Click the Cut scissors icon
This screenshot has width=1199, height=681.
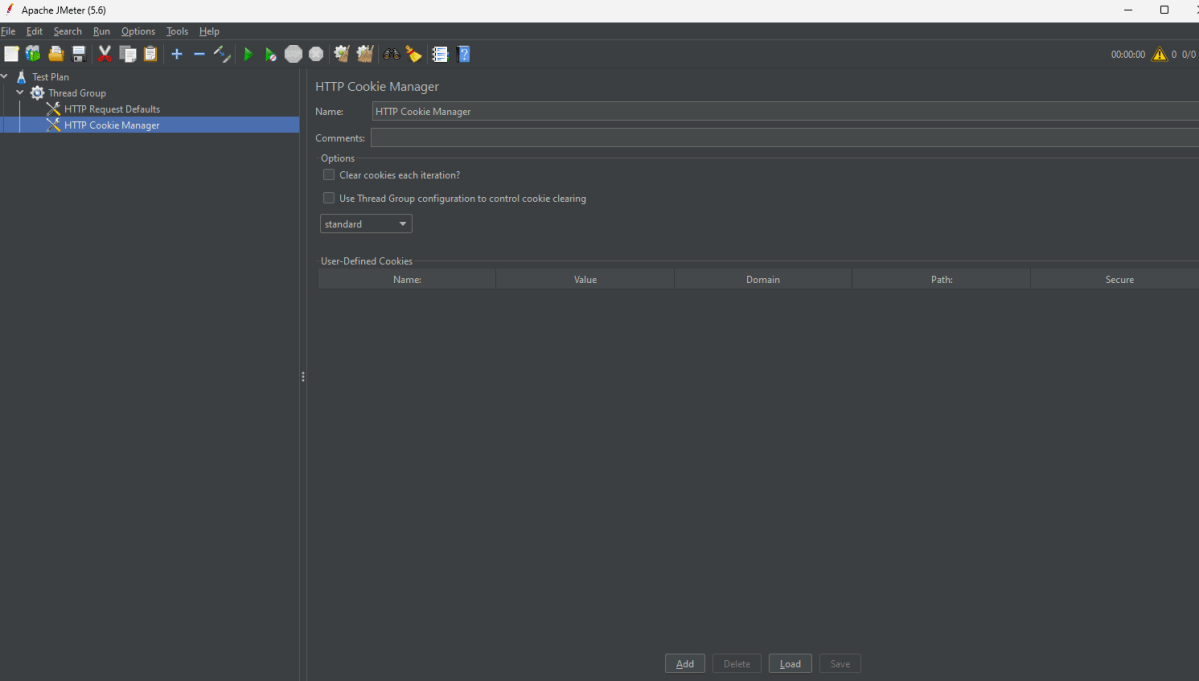coord(104,54)
